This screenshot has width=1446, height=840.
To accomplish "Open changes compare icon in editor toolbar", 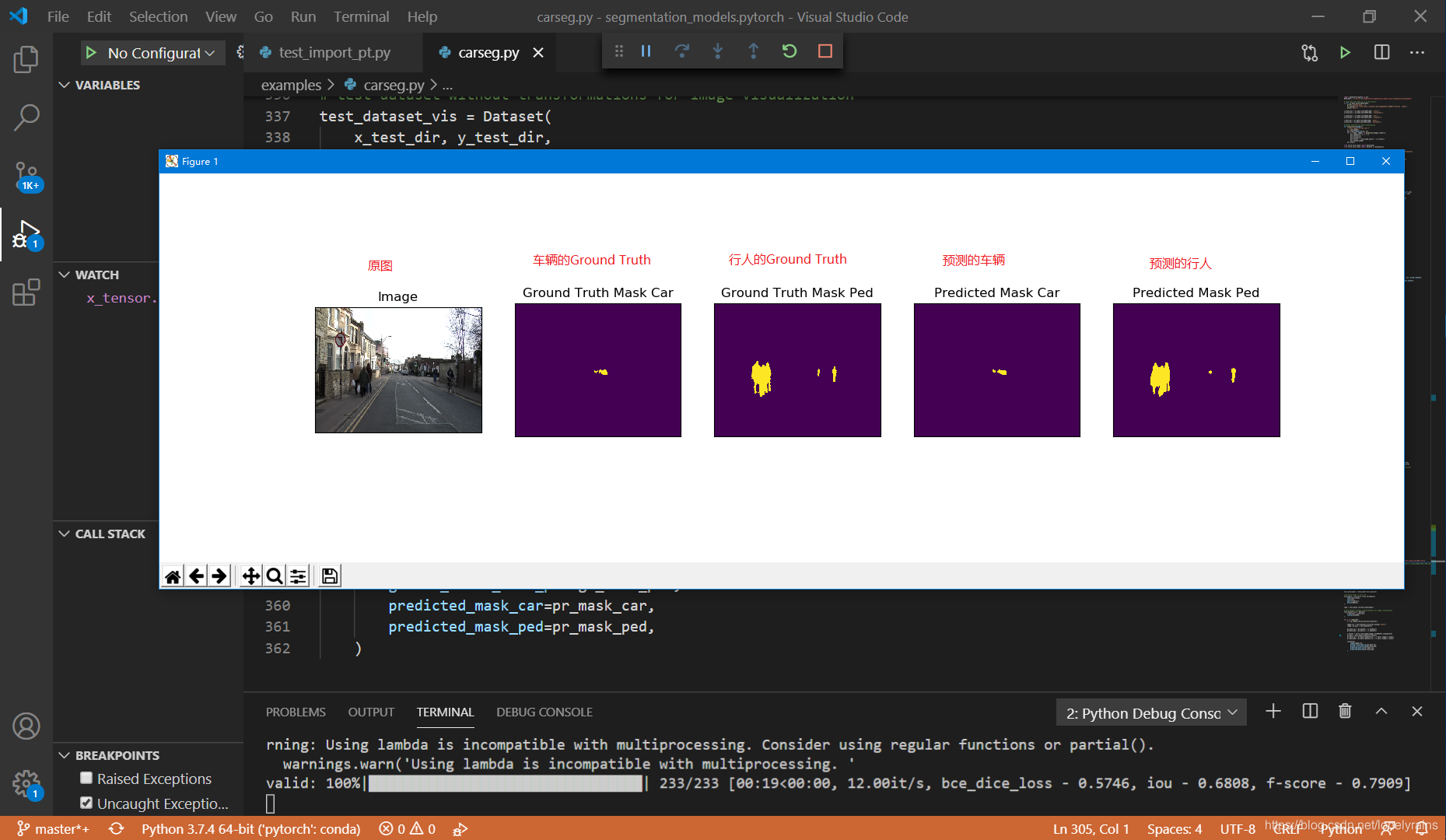I will click(x=1309, y=52).
